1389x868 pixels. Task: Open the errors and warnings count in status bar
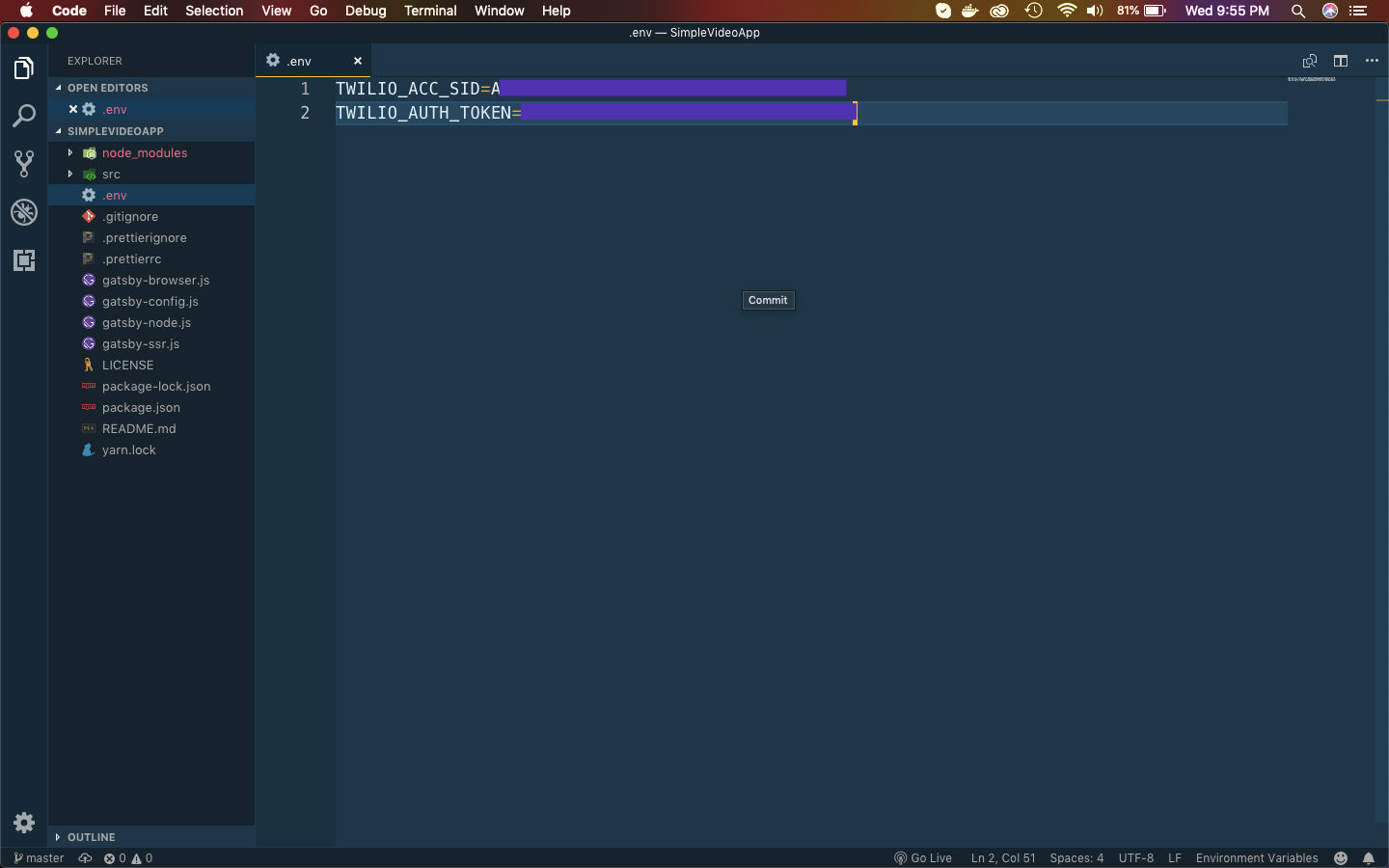point(128,858)
